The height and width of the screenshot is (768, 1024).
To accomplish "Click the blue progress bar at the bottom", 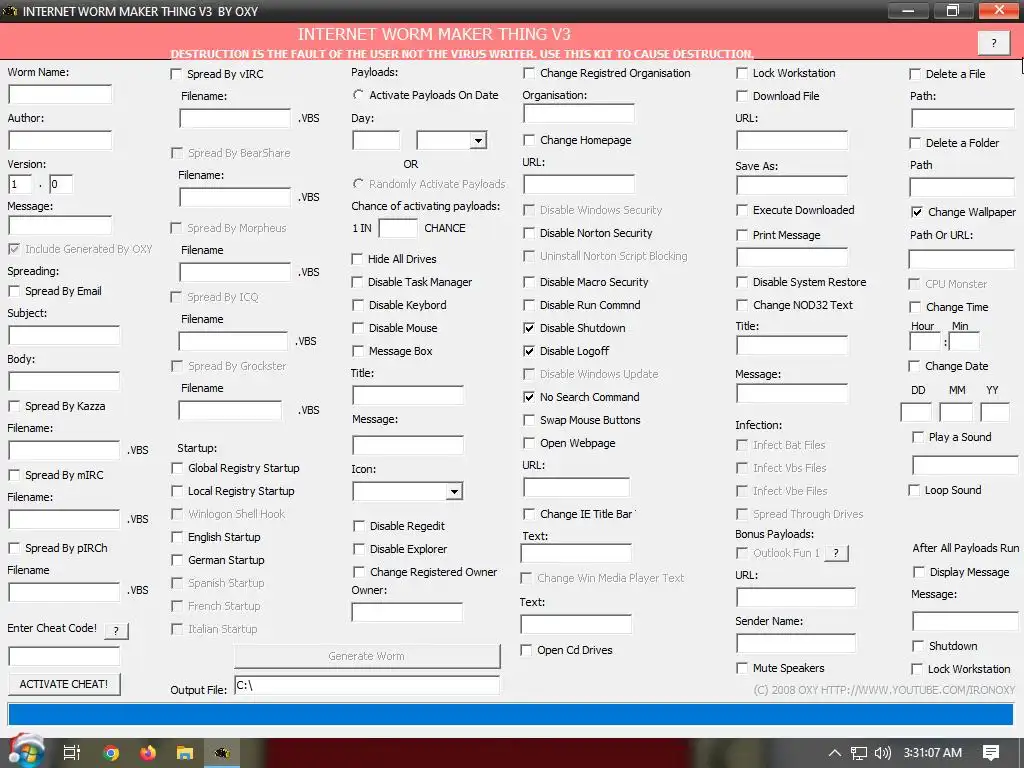I will pyautogui.click(x=511, y=714).
